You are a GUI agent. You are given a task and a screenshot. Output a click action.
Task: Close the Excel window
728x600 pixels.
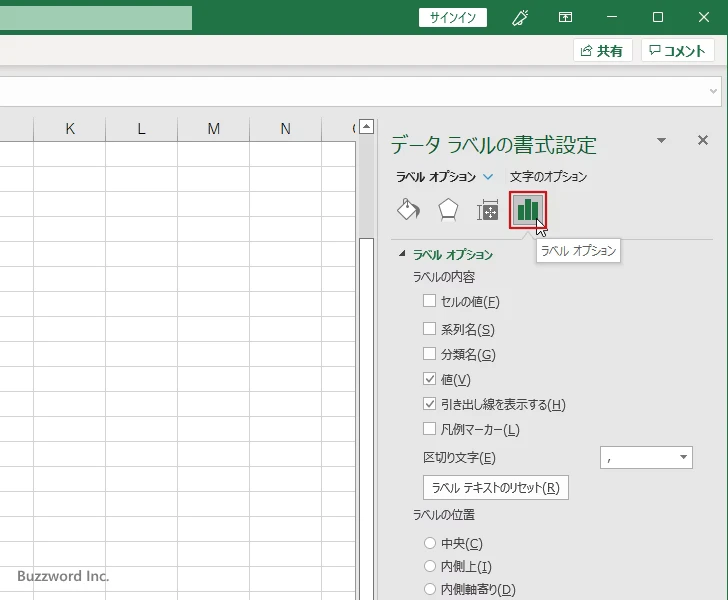pyautogui.click(x=703, y=17)
